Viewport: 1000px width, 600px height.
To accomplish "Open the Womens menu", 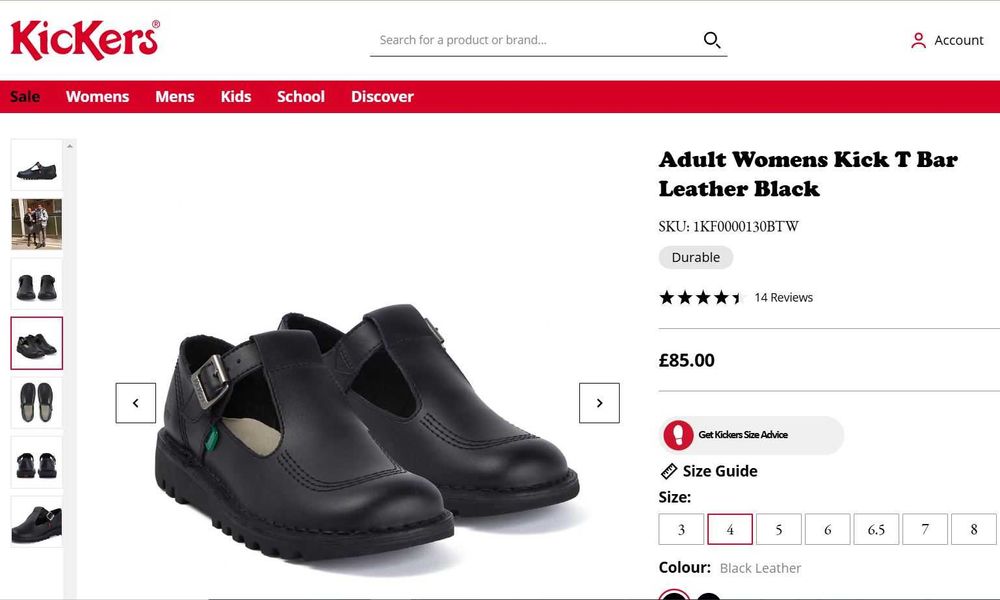I will (x=97, y=97).
